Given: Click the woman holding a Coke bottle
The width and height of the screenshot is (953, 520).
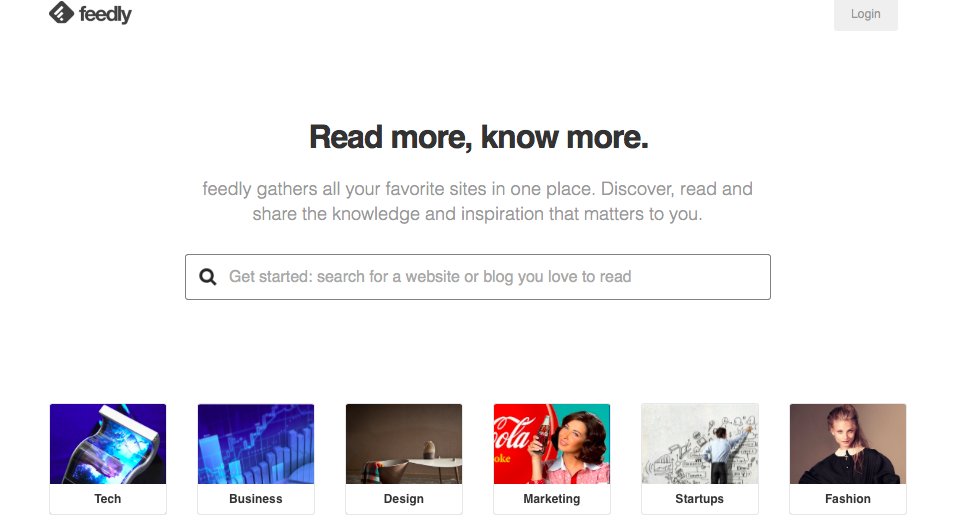Looking at the screenshot, I should (568, 445).
